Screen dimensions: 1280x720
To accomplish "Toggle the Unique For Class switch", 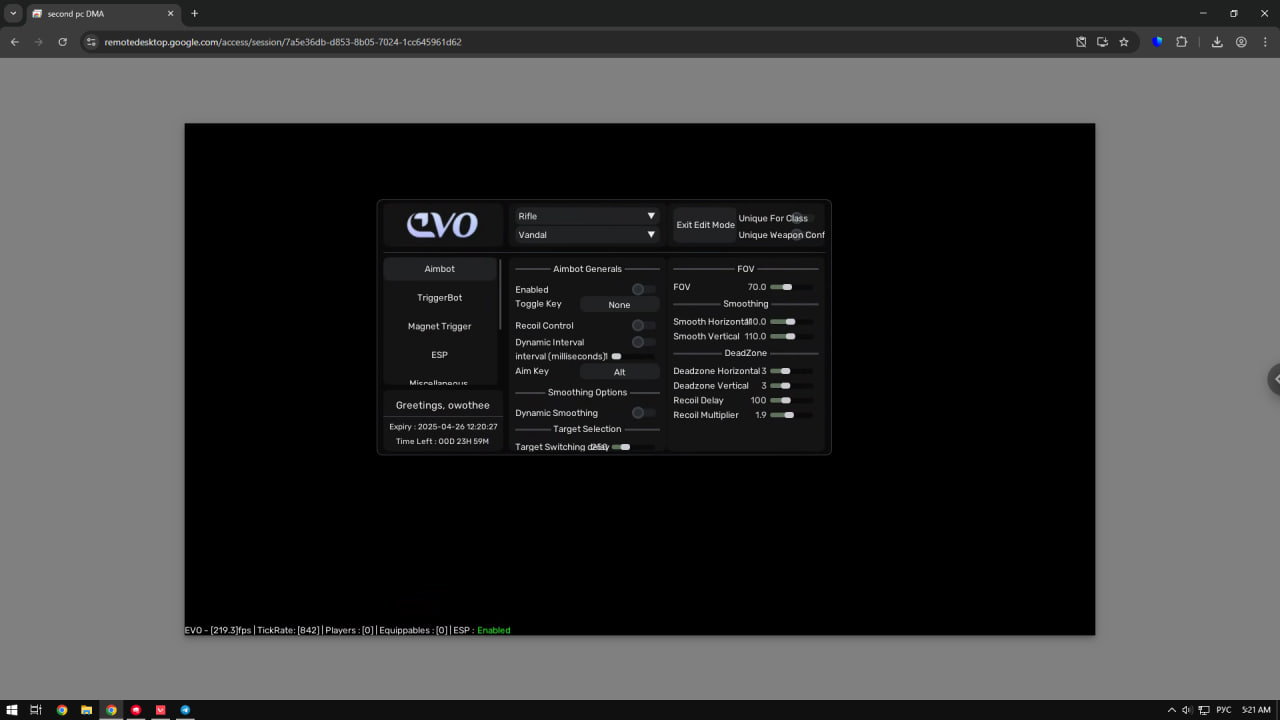I will [x=803, y=218].
